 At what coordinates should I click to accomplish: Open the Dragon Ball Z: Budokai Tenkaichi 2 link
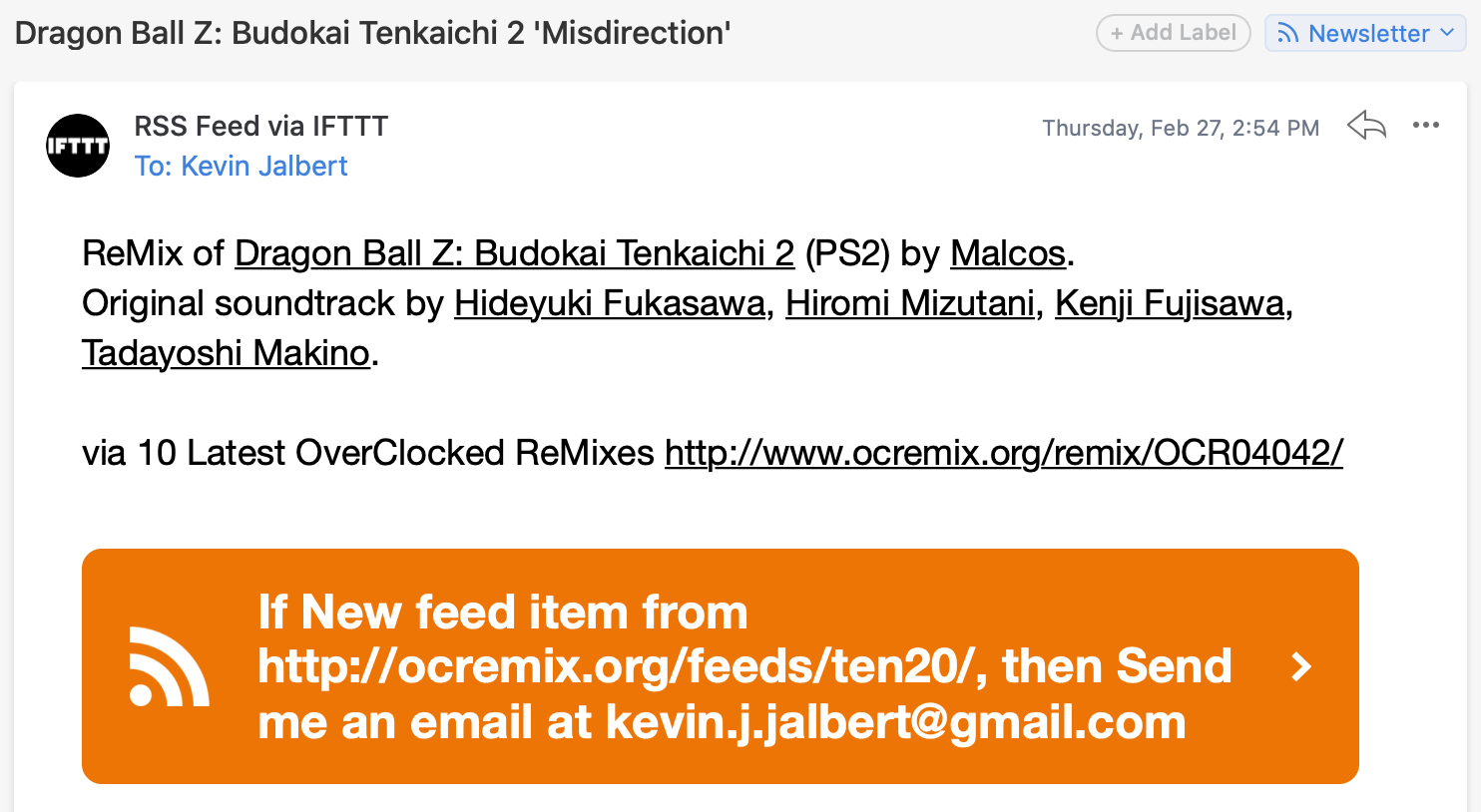tap(514, 253)
